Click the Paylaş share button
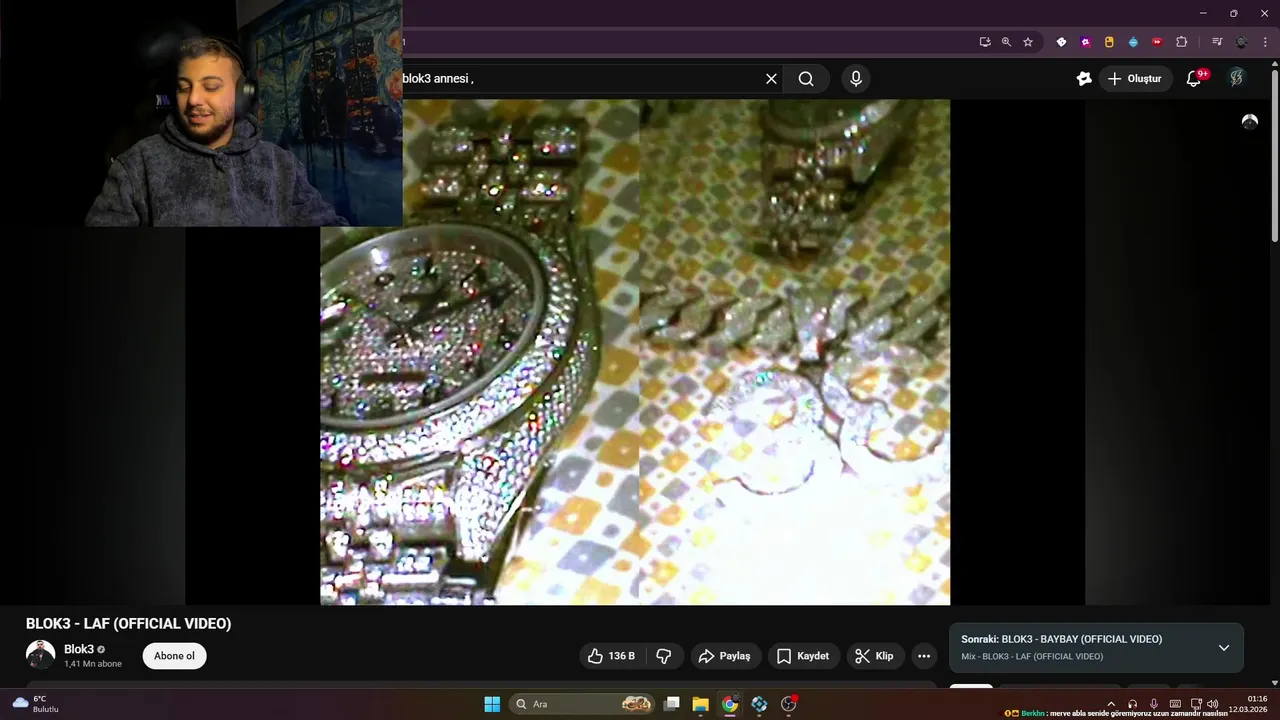Screen dimensions: 1280x720 pyautogui.click(x=724, y=656)
